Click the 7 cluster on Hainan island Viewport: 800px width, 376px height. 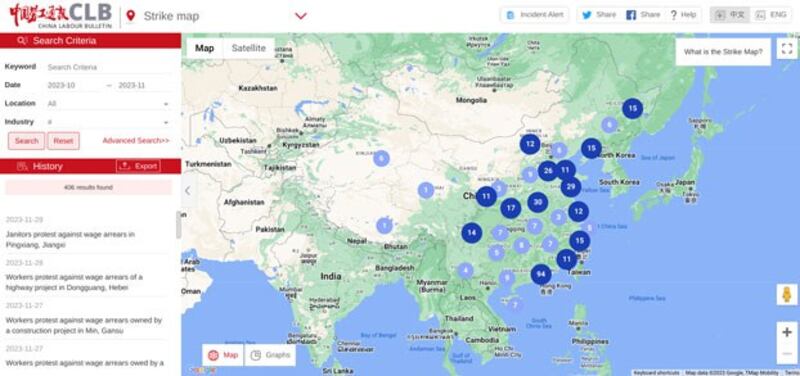click(x=515, y=305)
